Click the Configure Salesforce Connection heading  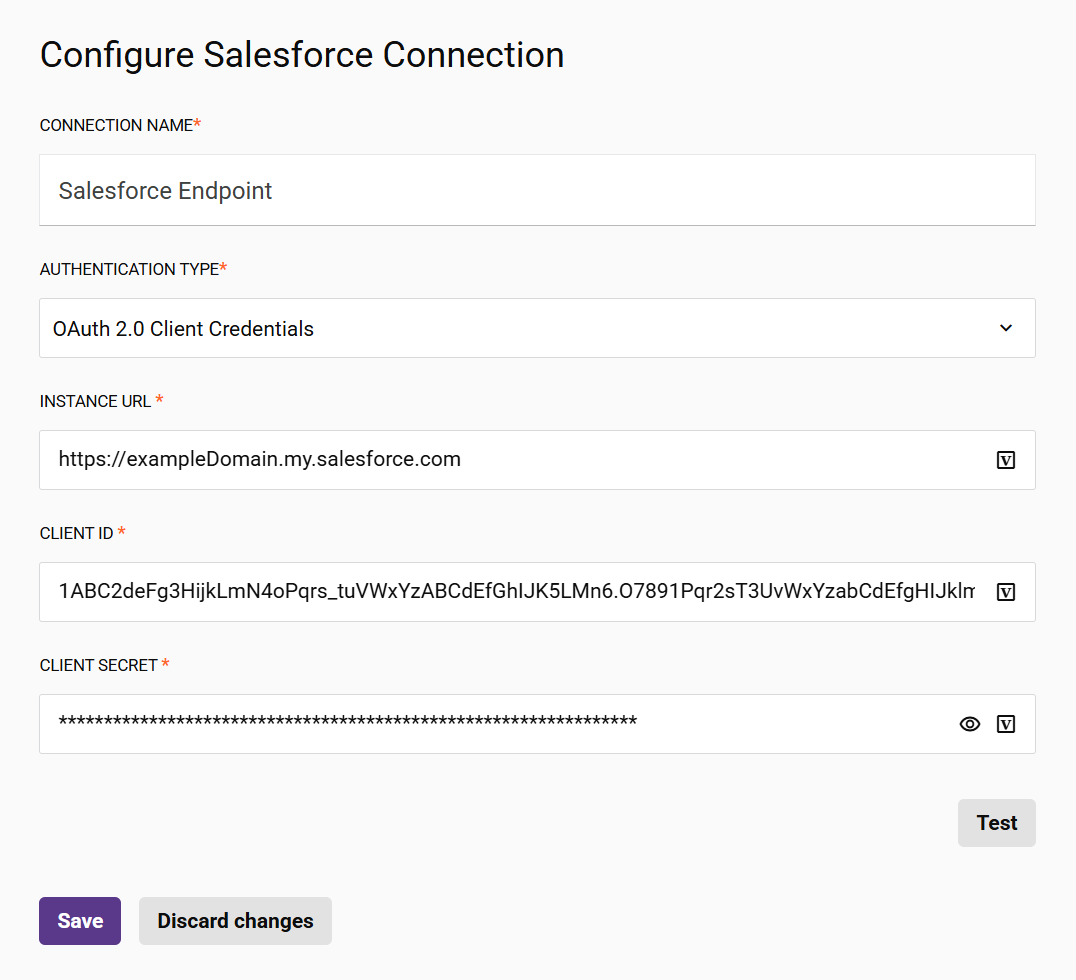[x=302, y=55]
